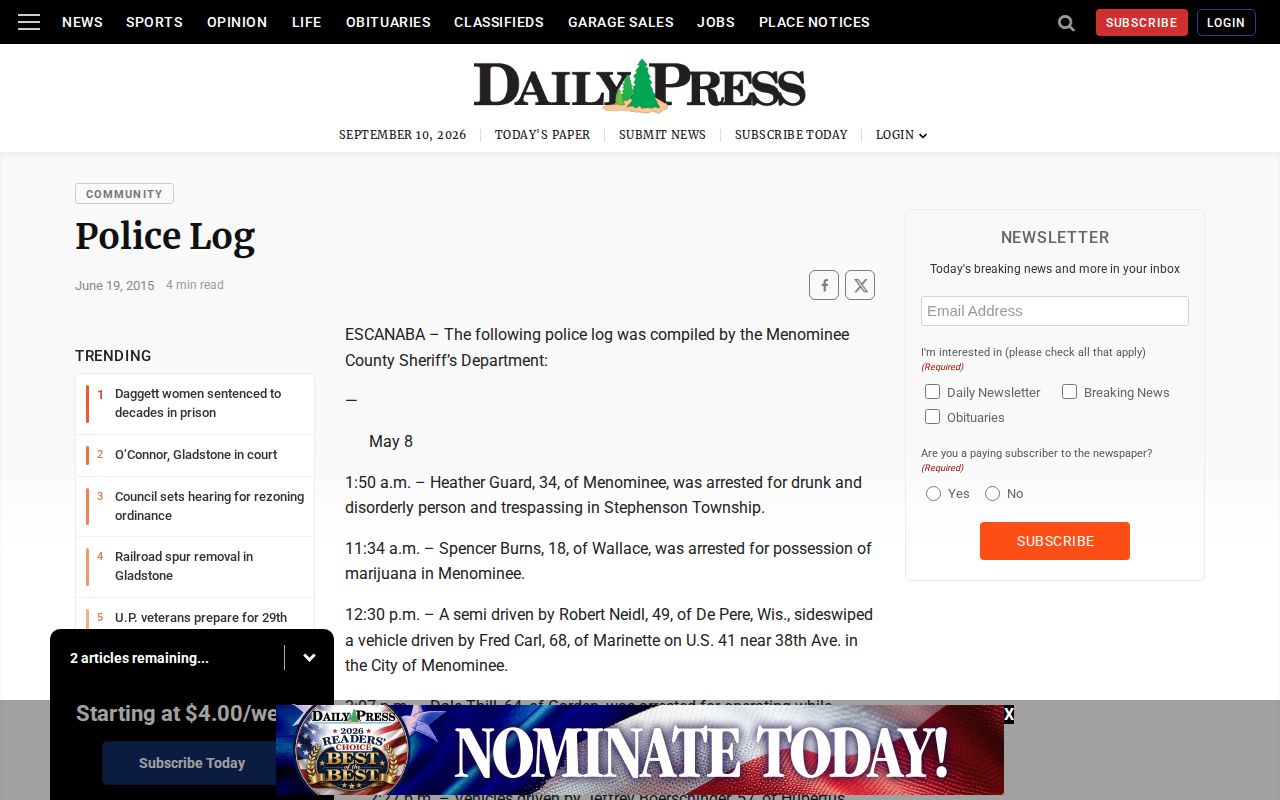The height and width of the screenshot is (800, 1280).
Task: Click the Daily Press logo
Action: pyautogui.click(x=640, y=85)
